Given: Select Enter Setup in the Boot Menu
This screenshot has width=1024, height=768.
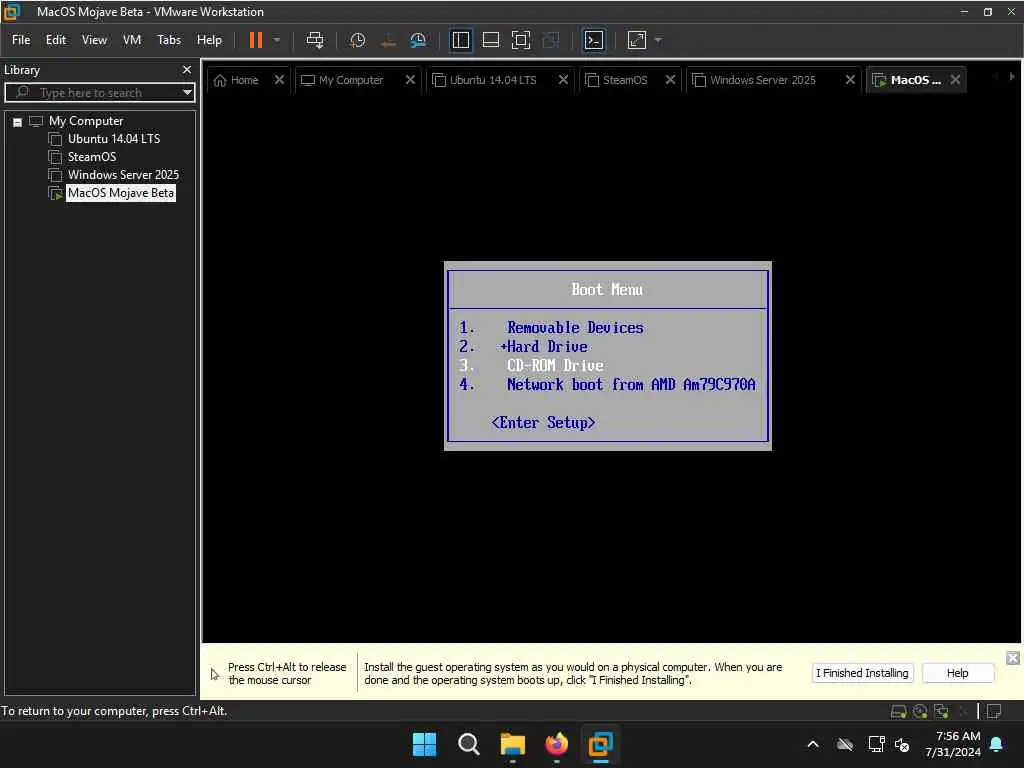Looking at the screenshot, I should [x=543, y=423].
